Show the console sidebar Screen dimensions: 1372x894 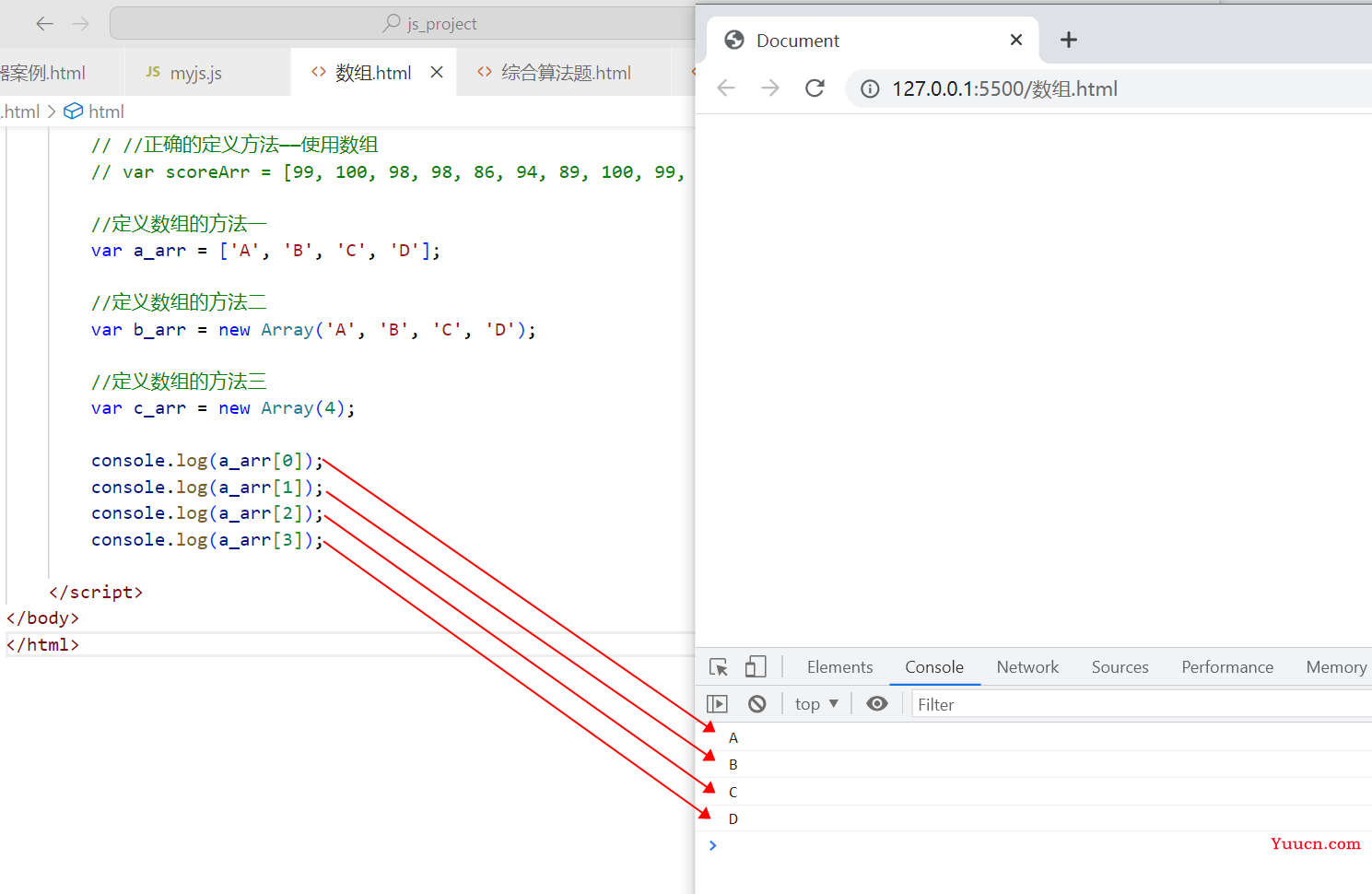[717, 704]
